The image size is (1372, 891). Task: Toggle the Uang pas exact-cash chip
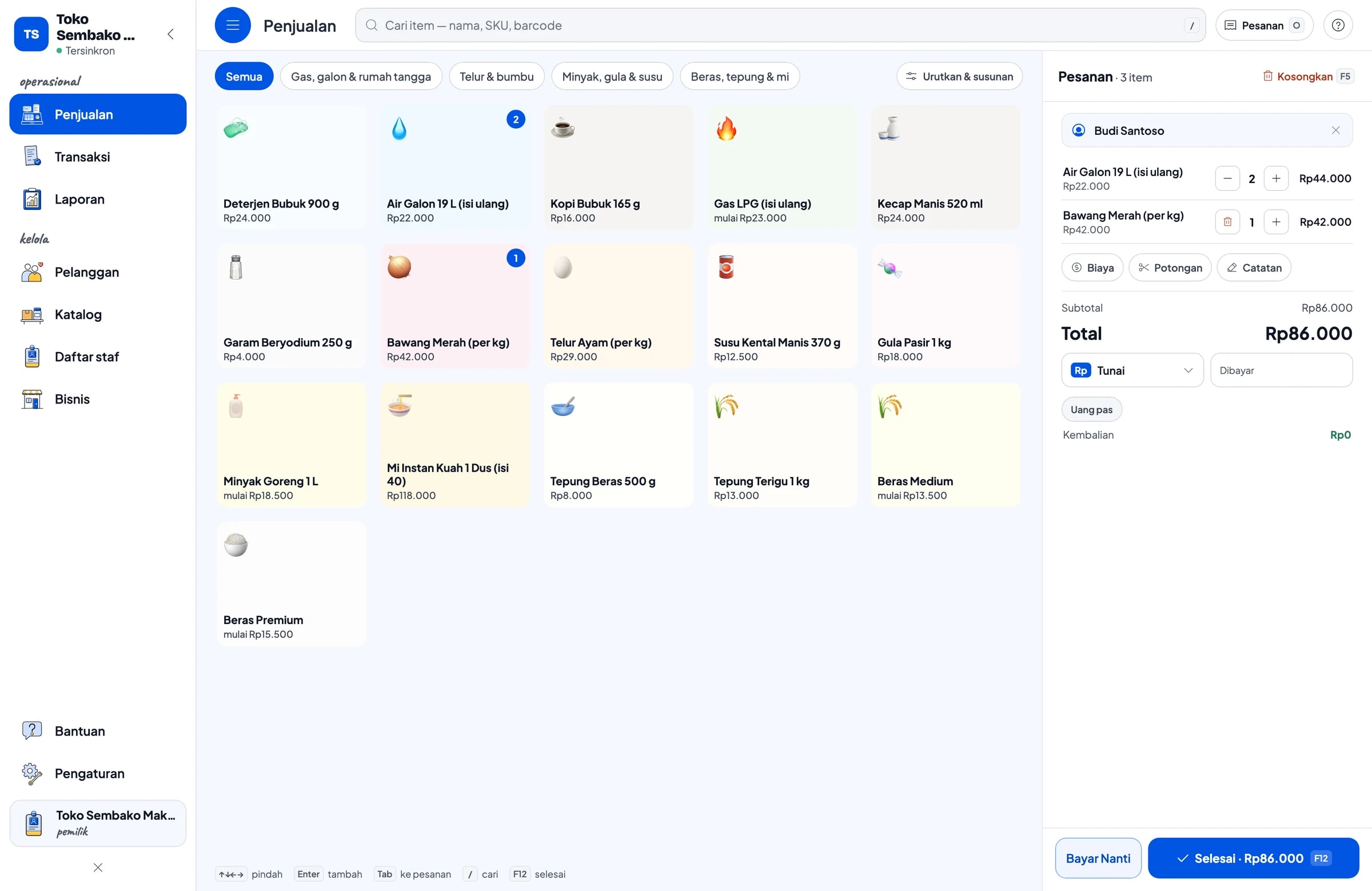click(1091, 409)
